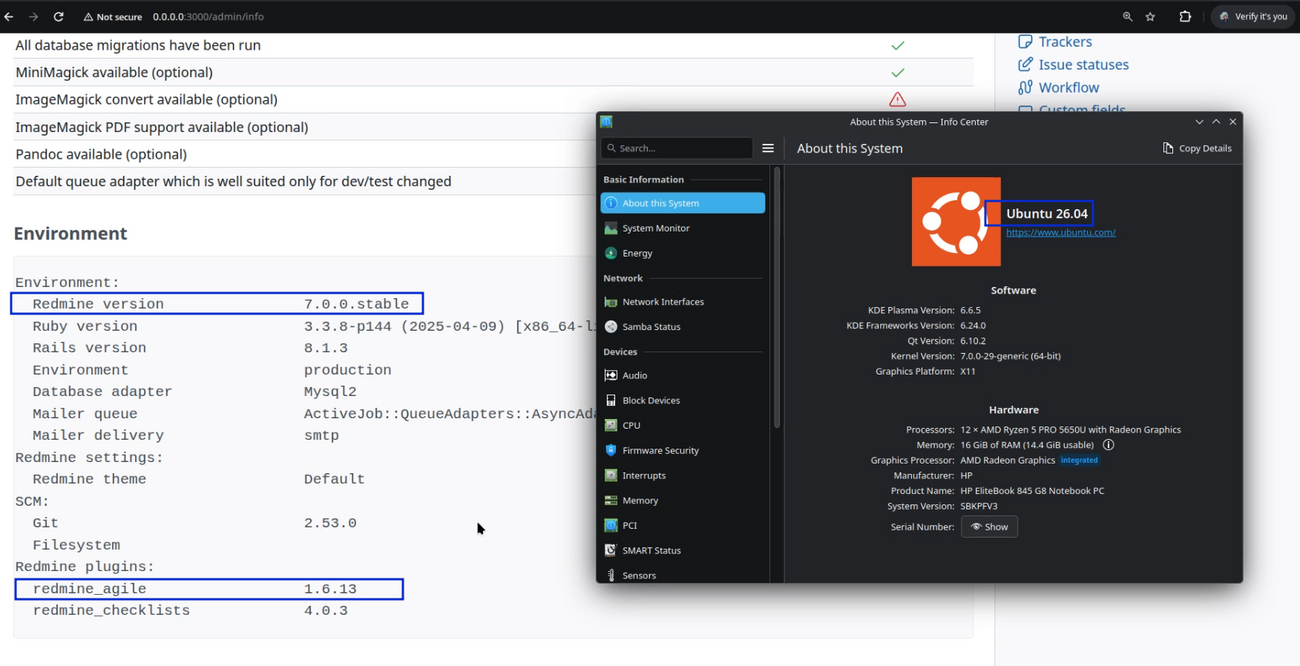Open Samba Status in Info Center

pos(683,327)
